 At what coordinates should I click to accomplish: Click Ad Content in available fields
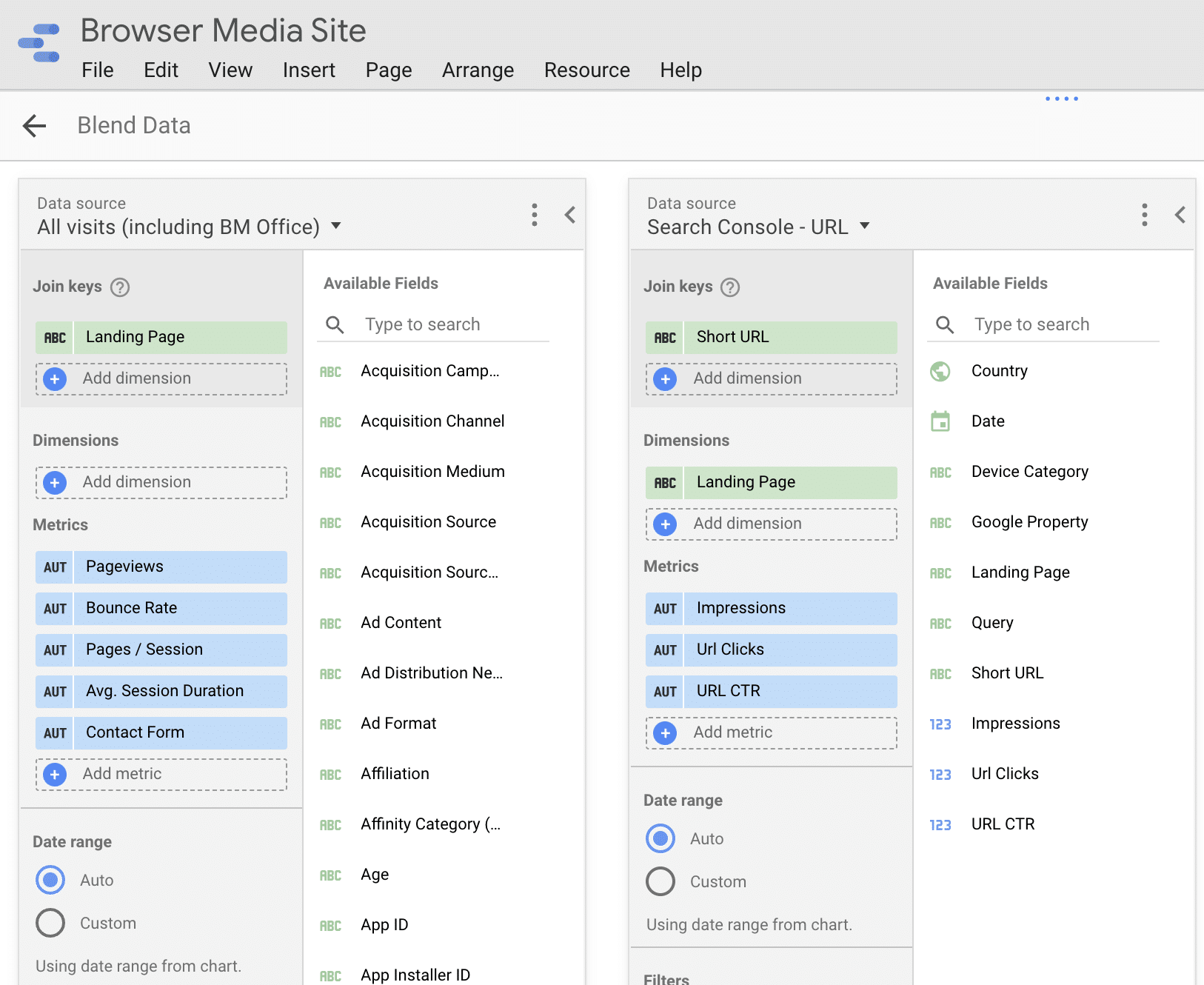[x=401, y=623]
